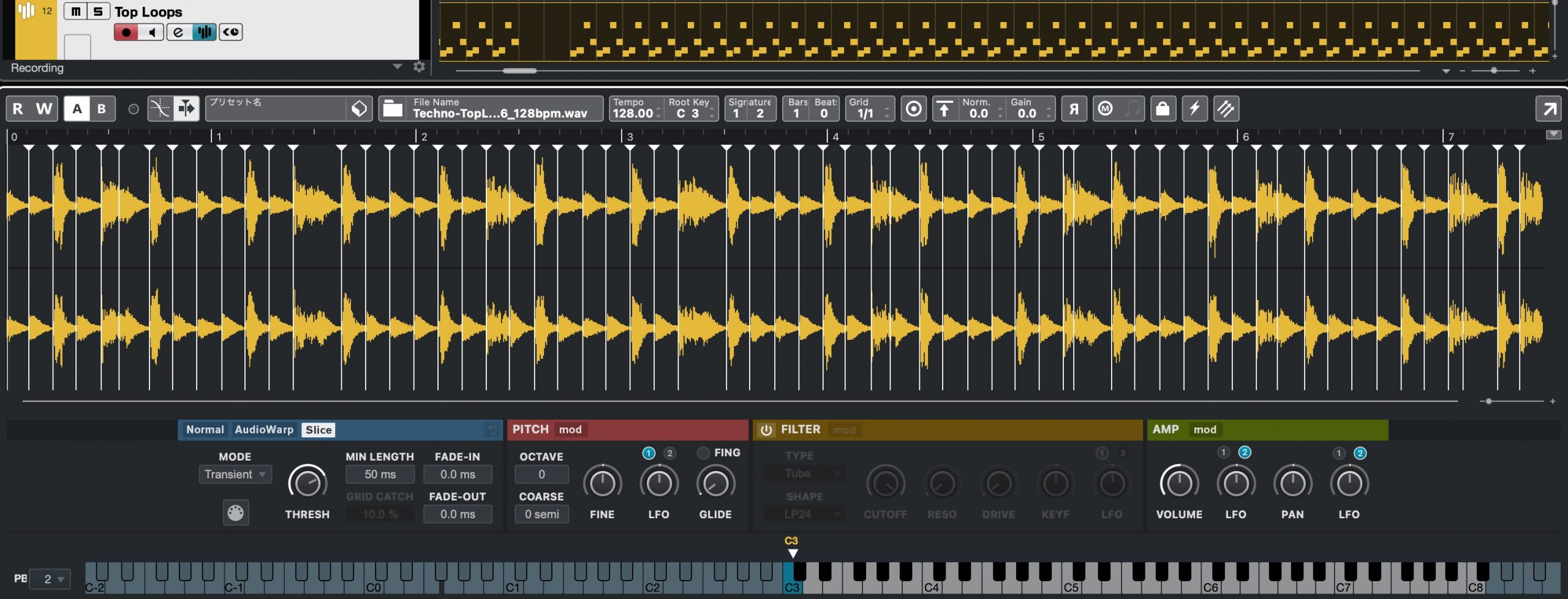Adjust the Root Key C3 stepper
1568x599 pixels.
tap(712, 113)
